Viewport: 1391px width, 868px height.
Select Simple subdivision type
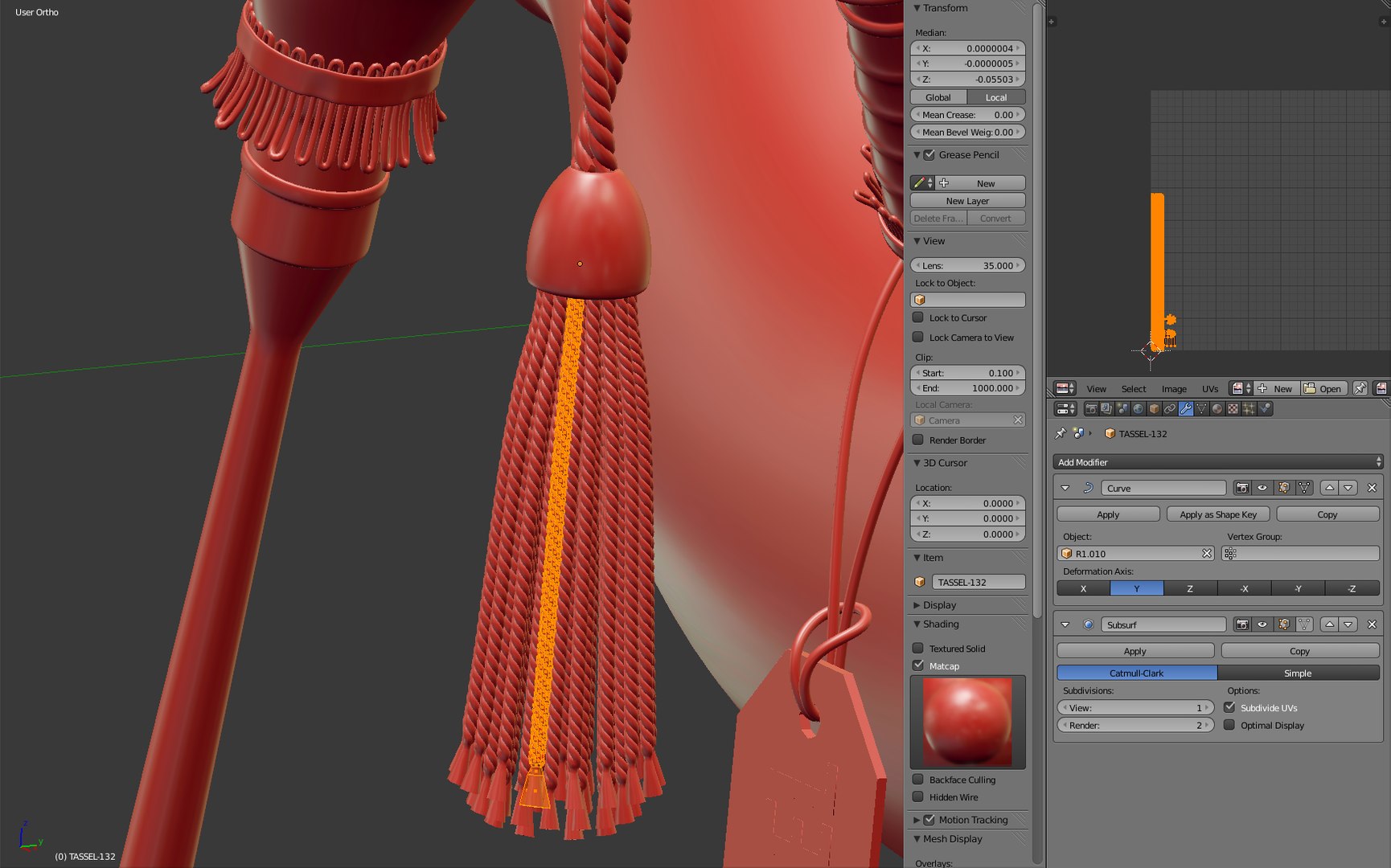coord(1298,673)
